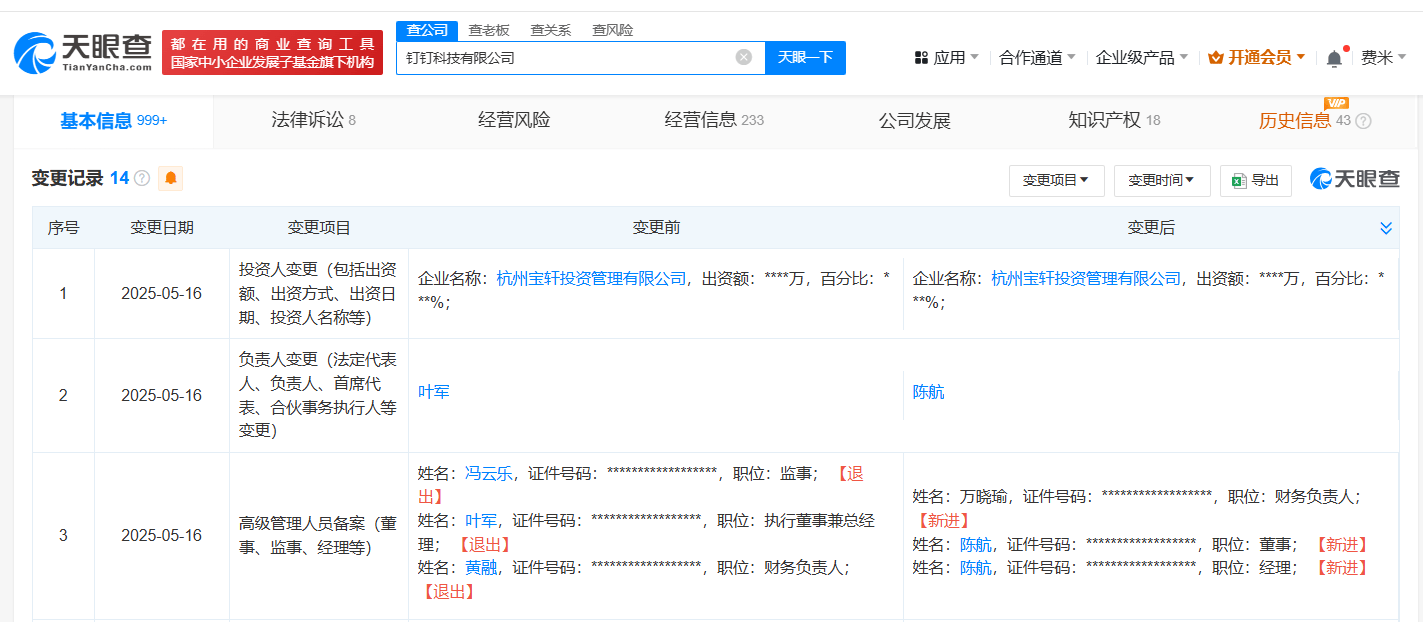Click the 变更前 column header
Viewport: 1423px width, 622px height.
[656, 228]
